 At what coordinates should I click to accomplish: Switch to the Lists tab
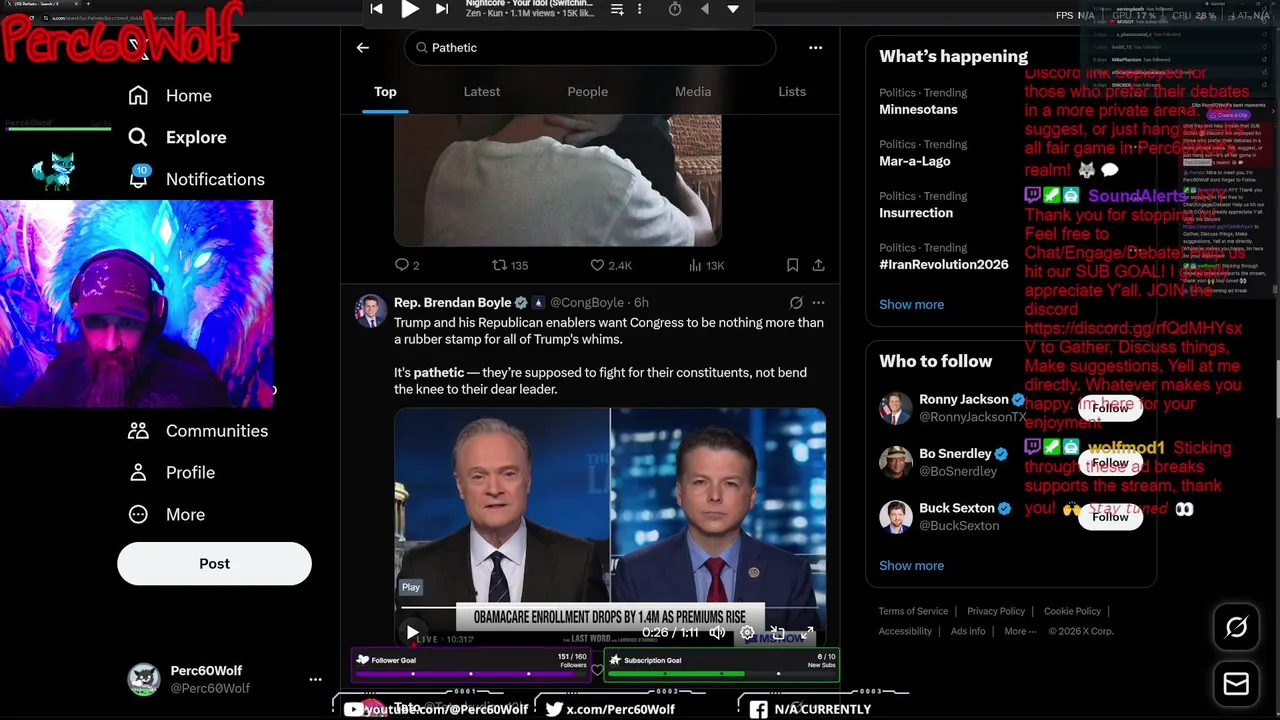pos(792,91)
